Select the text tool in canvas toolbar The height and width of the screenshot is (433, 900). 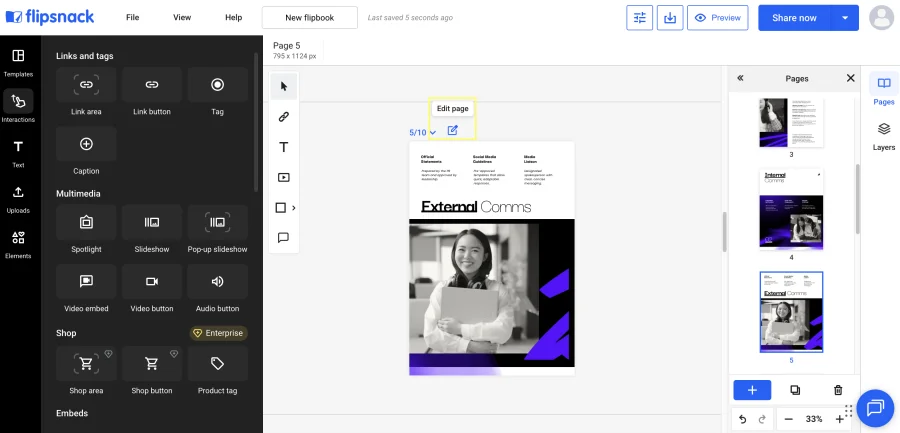point(284,148)
